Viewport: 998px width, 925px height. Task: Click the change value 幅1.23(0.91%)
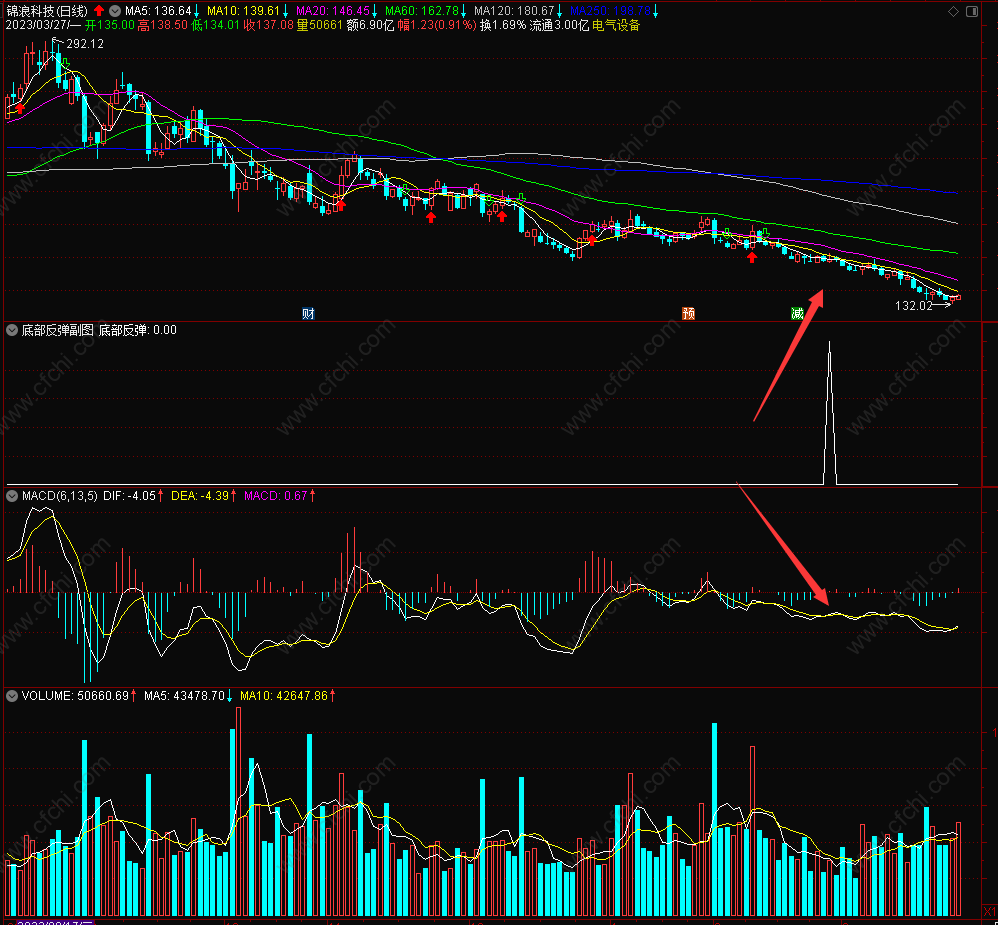tap(437, 25)
